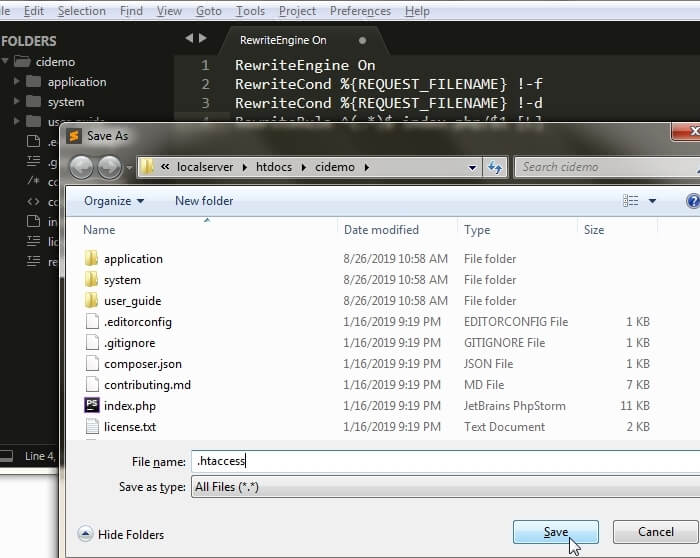Screen dimensions: 700x558
Task: Click Hide Folders button
Action: coord(121,534)
